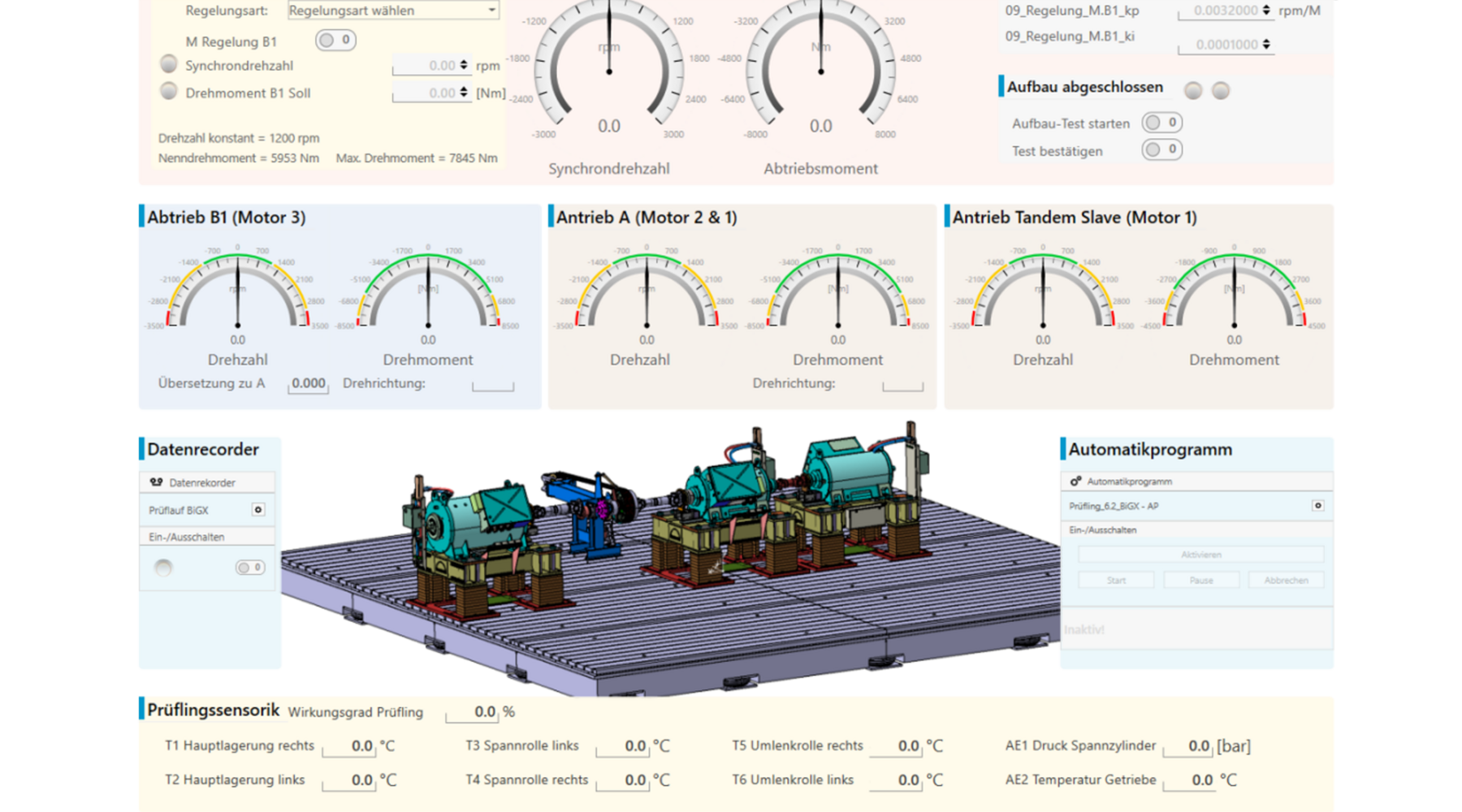Click the T1 Hauptlagerung rechts temperature field
This screenshot has height=812, width=1462.
(x=348, y=745)
